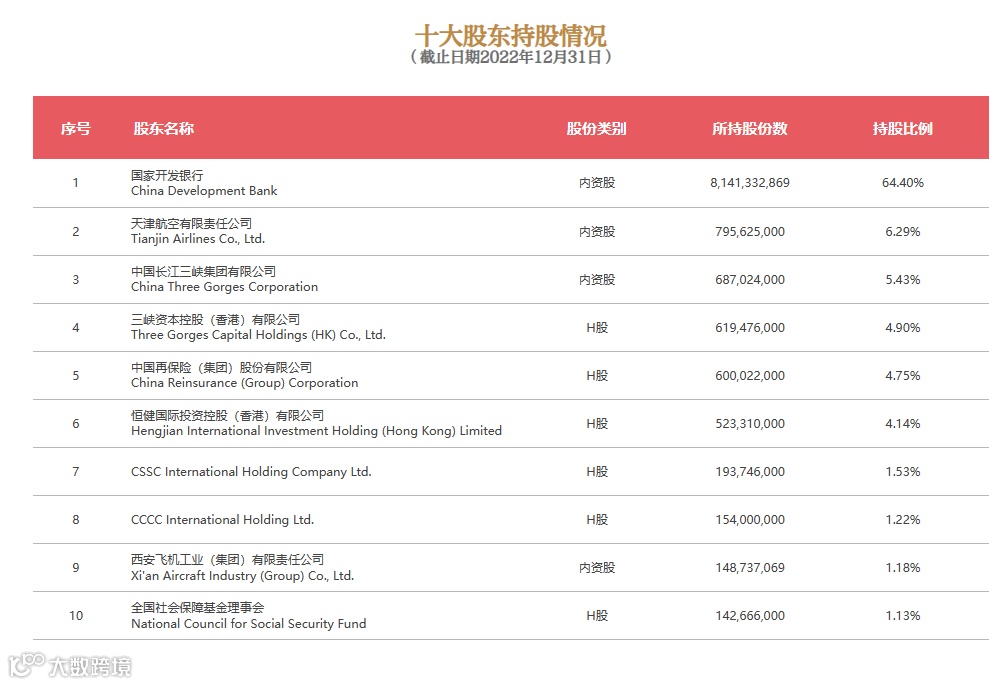Click the 序号 column header

[x=76, y=128]
